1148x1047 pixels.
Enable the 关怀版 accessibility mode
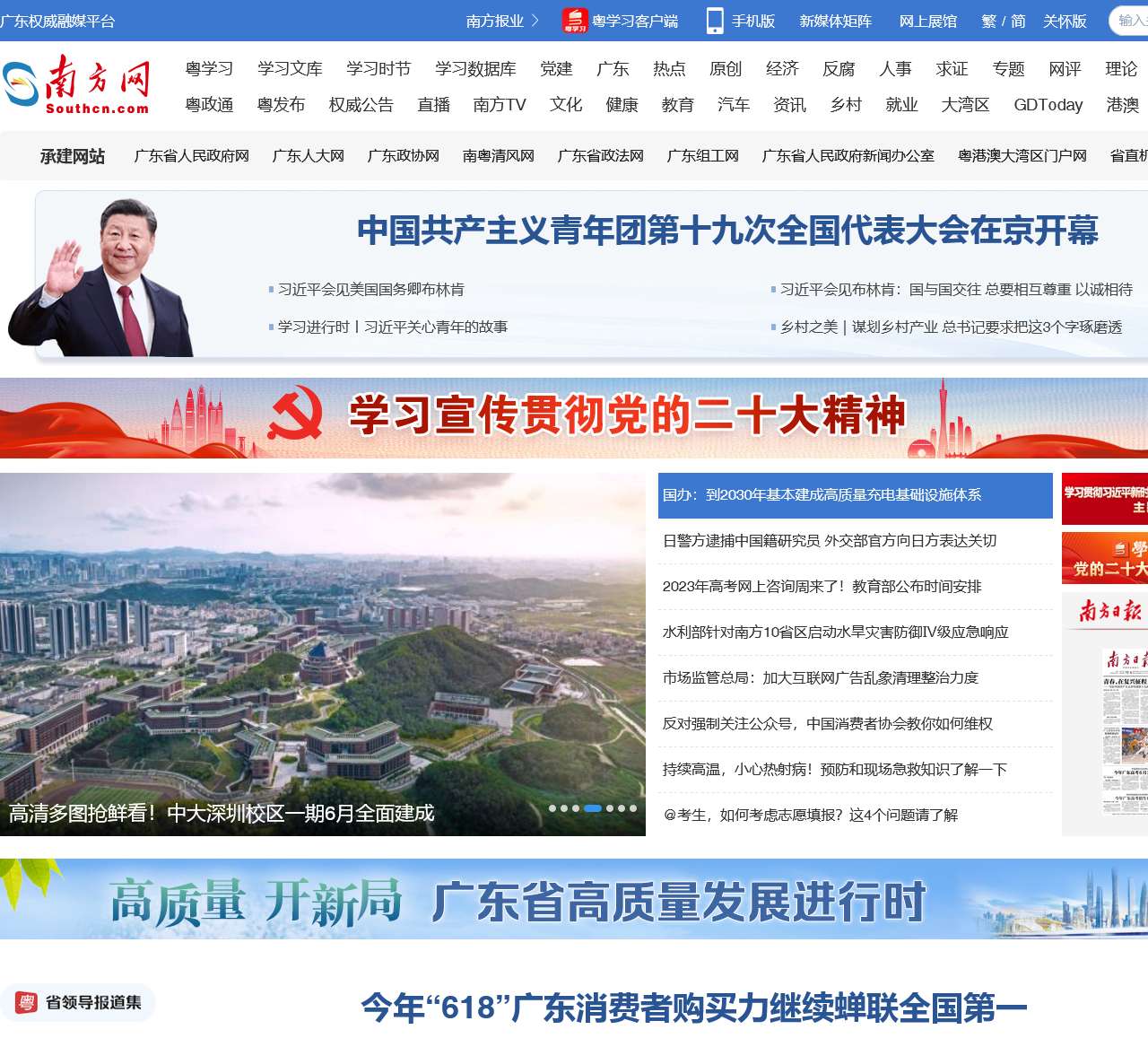point(1065,21)
